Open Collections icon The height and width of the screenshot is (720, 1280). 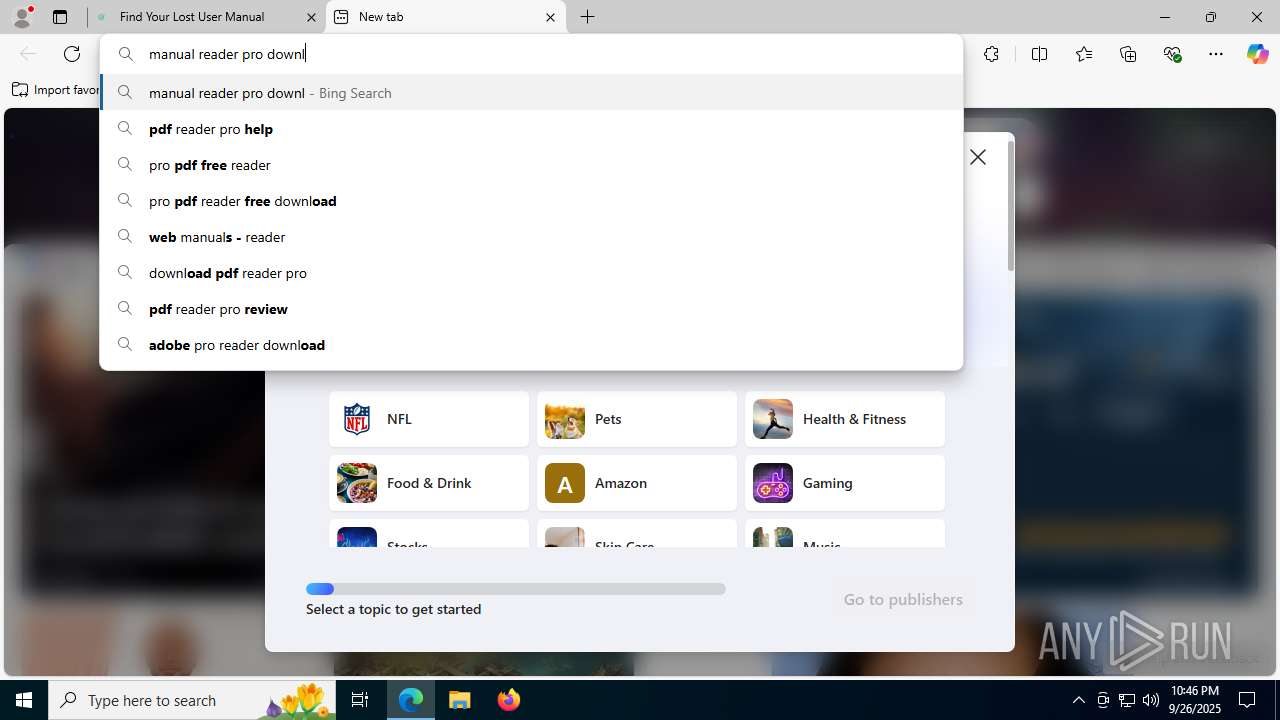click(x=1128, y=54)
